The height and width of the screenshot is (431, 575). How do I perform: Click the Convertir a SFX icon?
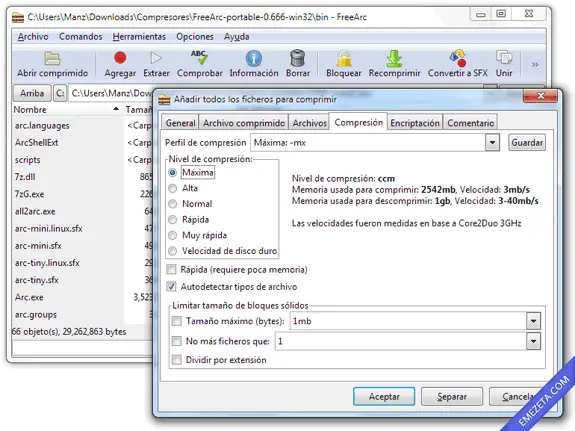coord(458,58)
